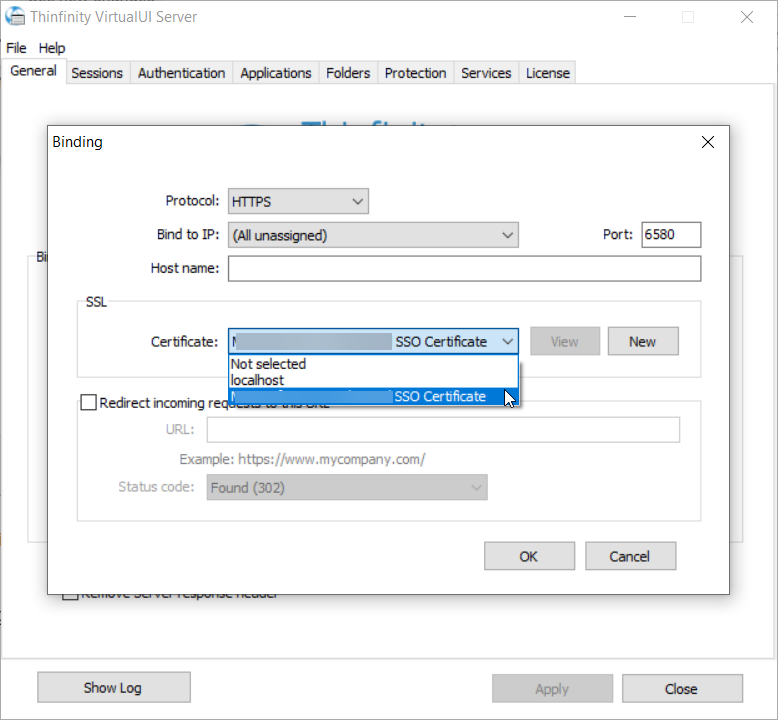Focus the Host name input field
This screenshot has height=720, width=778.
[x=464, y=268]
